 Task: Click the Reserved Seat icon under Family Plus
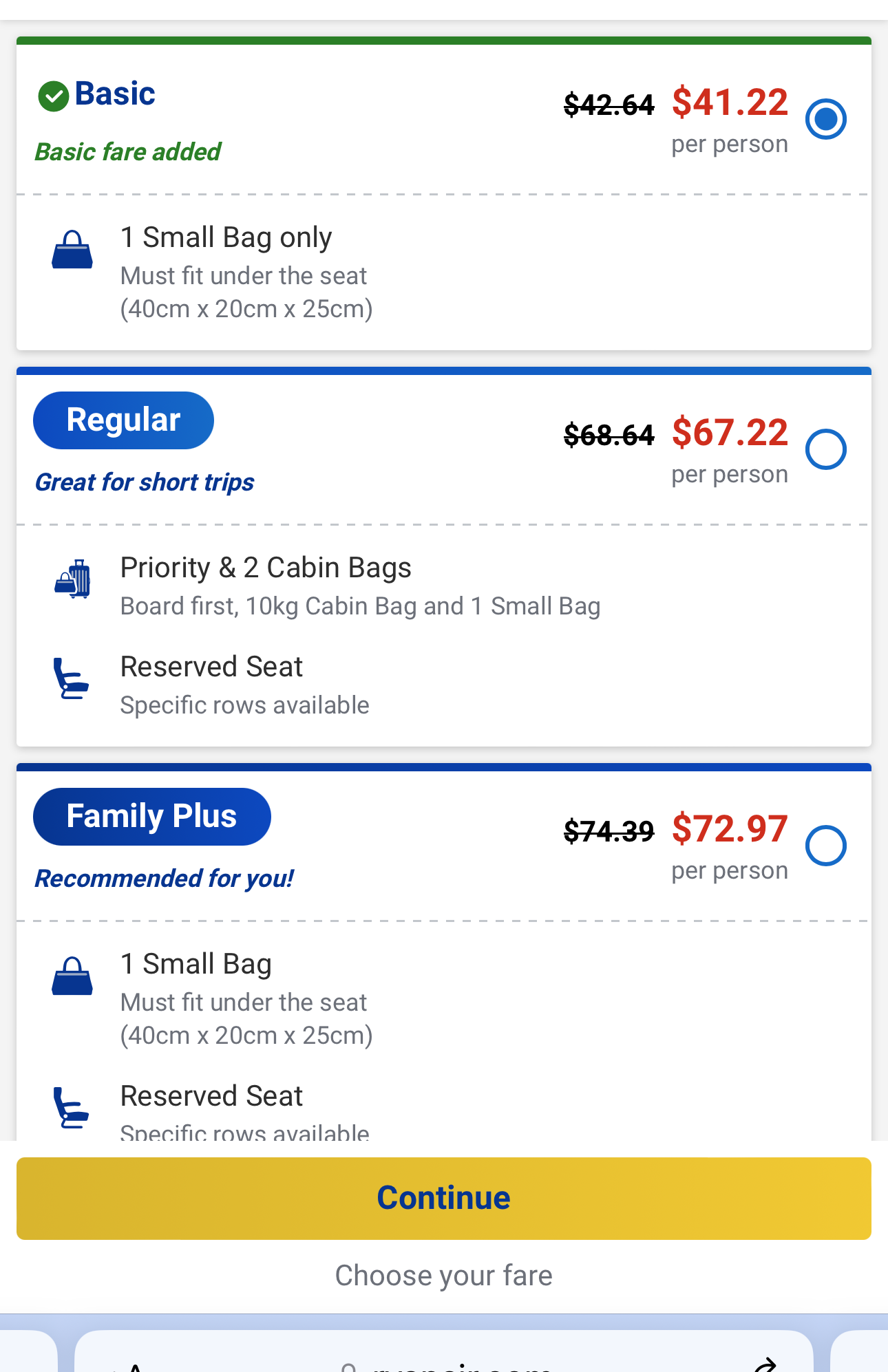coord(71,1107)
